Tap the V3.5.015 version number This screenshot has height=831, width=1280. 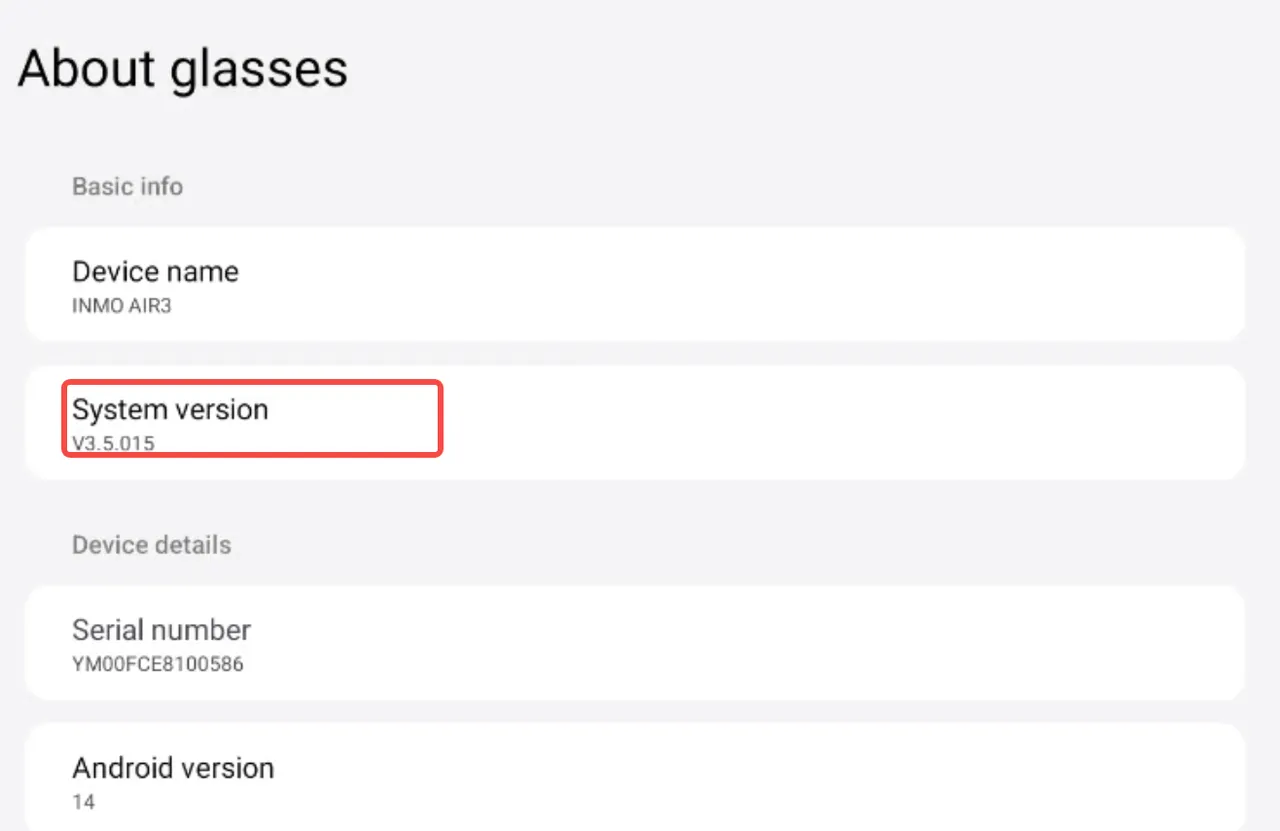click(x=113, y=443)
